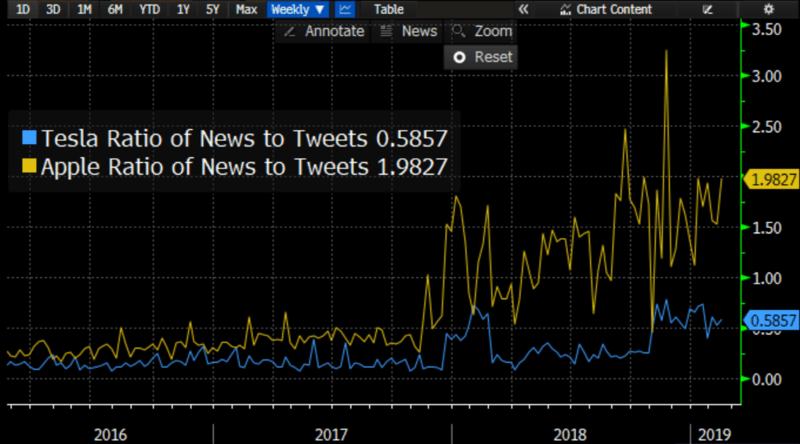Select the YTD time range
Screen dimensions: 800x444
[x=149, y=9]
